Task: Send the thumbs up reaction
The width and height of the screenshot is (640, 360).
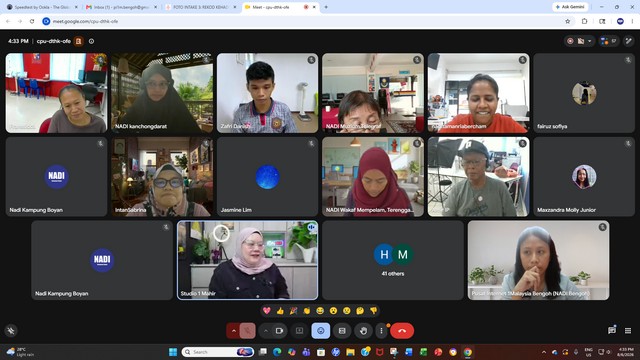Action: coord(280,311)
